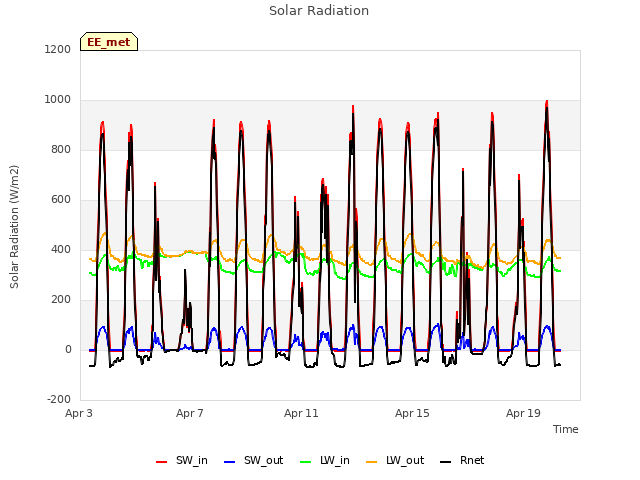Click the green LW_in legend swatch
Screen dimensions: 640x480
(306, 462)
